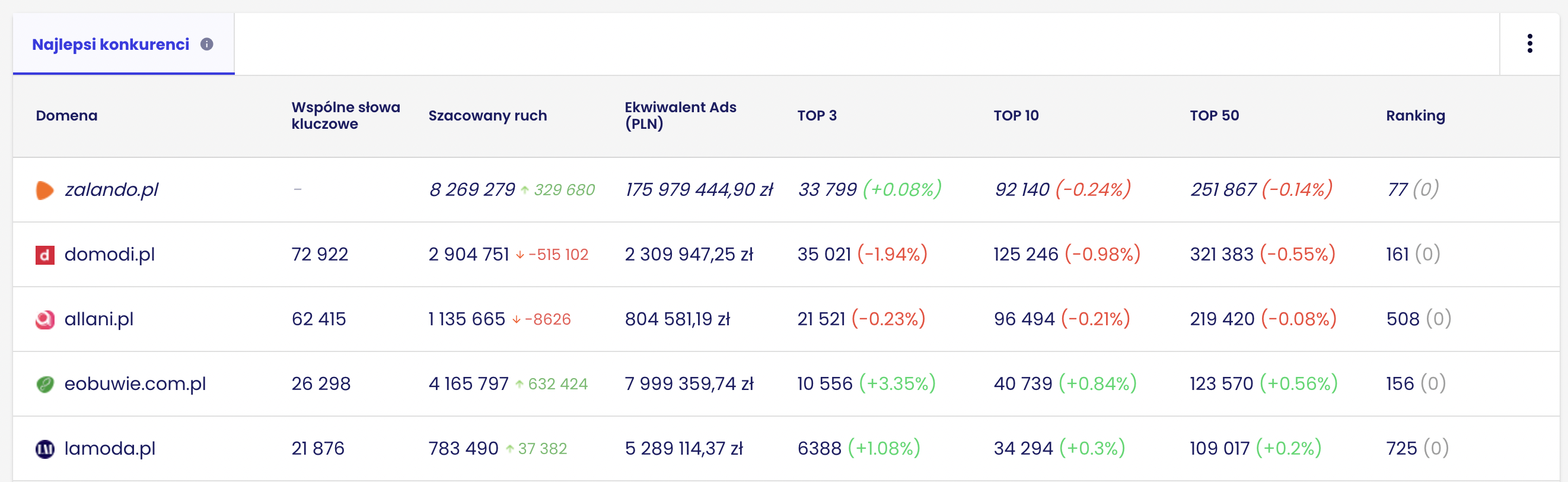1568x482 pixels.
Task: Click domodi.pl ranking value 161
Action: (1398, 254)
